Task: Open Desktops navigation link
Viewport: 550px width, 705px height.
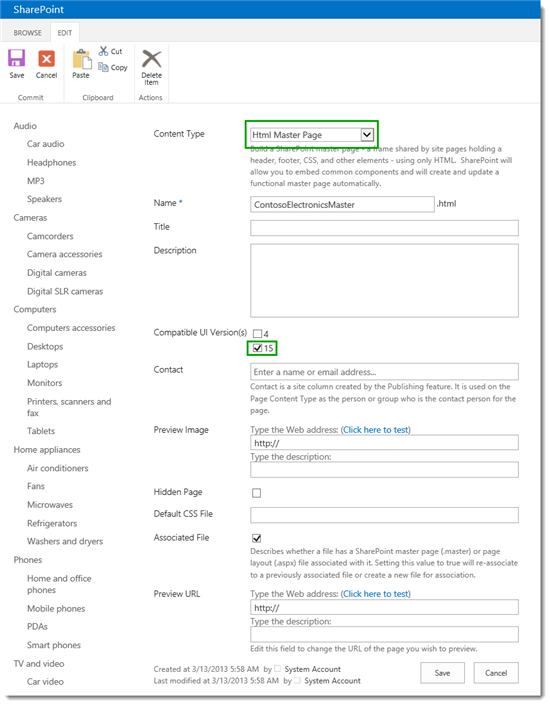Action: [45, 346]
